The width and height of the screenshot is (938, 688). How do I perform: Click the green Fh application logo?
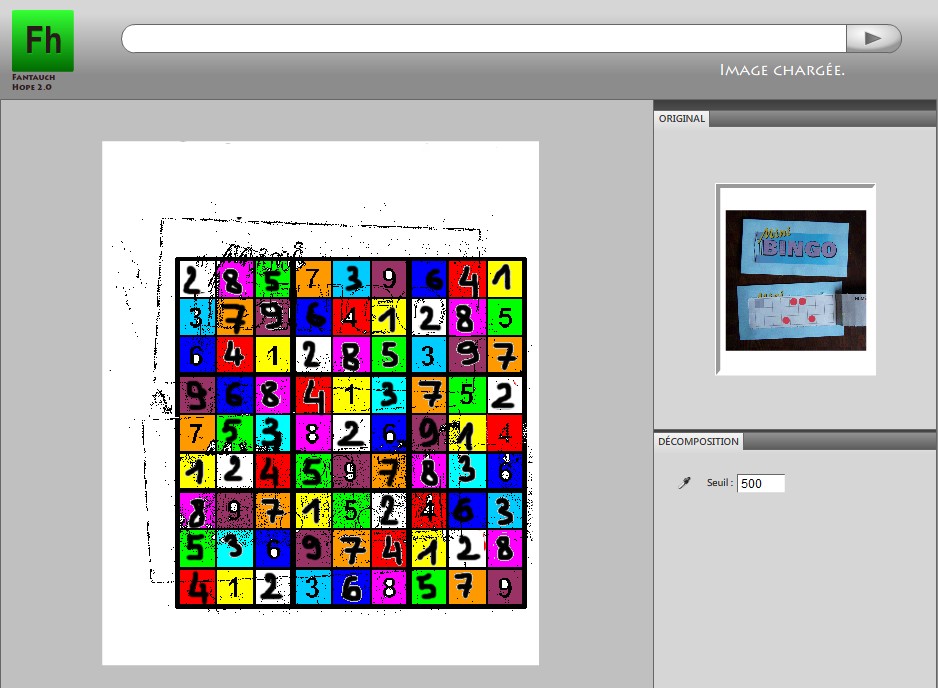coord(42,40)
